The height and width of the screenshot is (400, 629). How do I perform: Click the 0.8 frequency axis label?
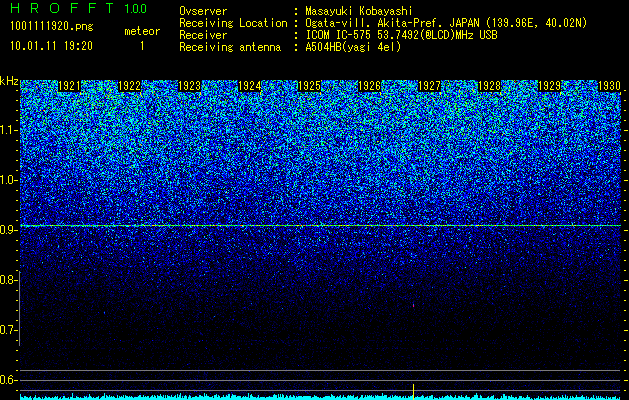point(7,280)
